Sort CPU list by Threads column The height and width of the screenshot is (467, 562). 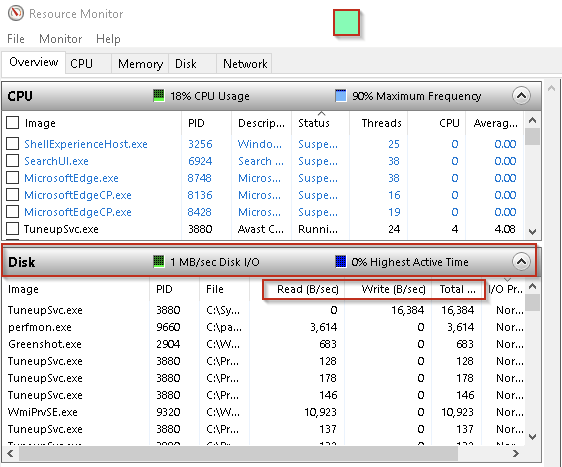tap(378, 123)
